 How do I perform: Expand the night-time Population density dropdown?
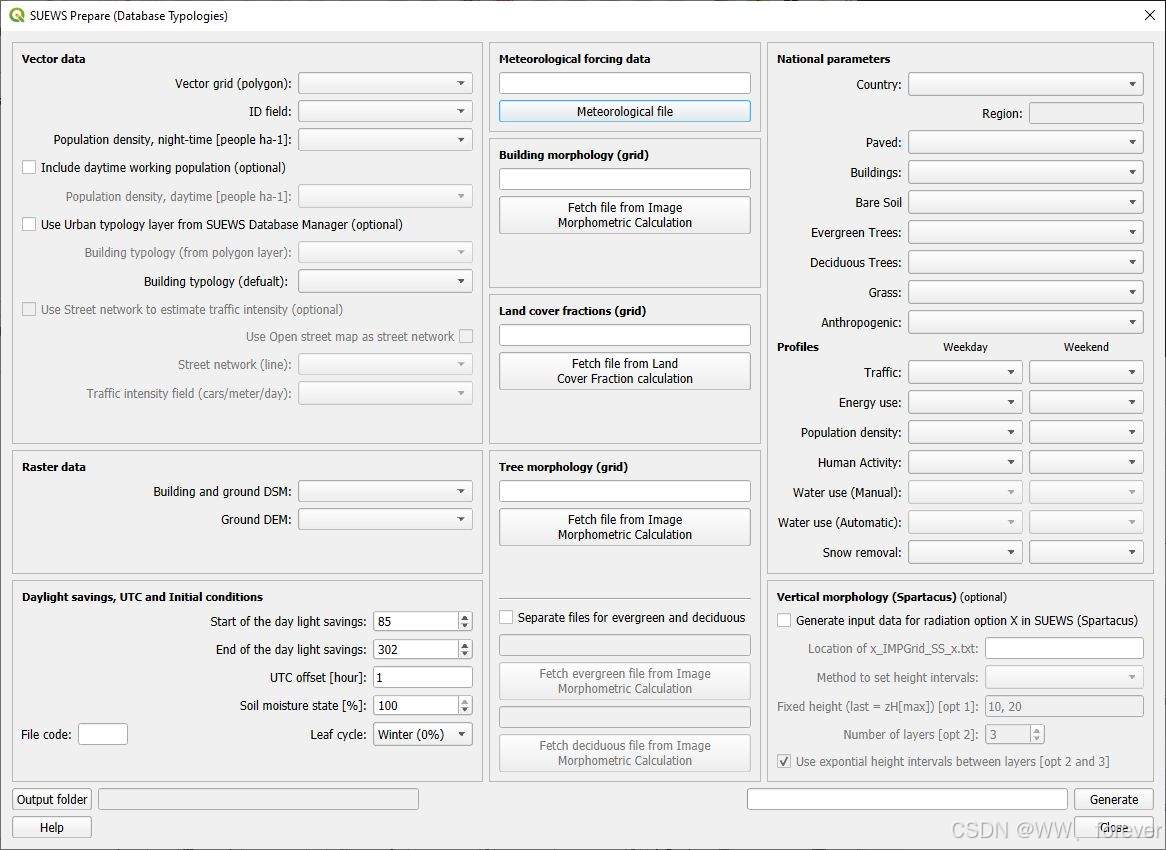(x=385, y=140)
